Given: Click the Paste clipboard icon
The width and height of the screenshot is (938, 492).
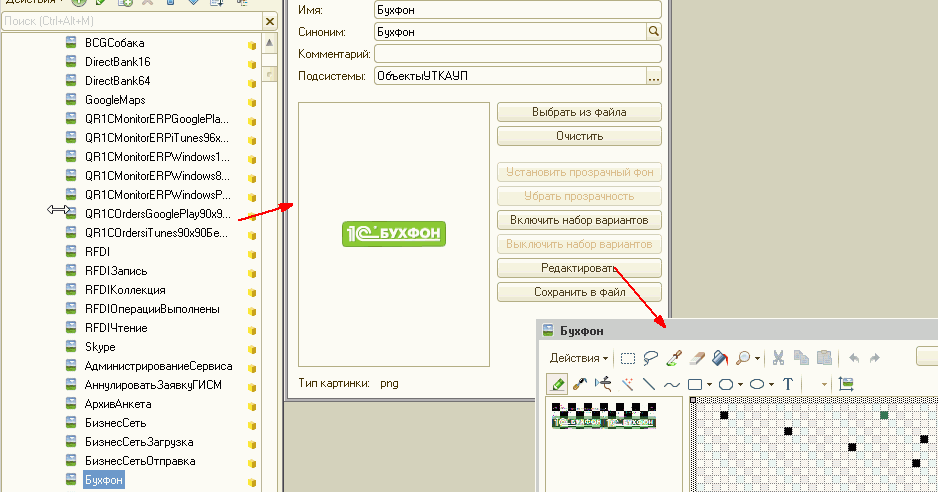Looking at the screenshot, I should tap(824, 358).
